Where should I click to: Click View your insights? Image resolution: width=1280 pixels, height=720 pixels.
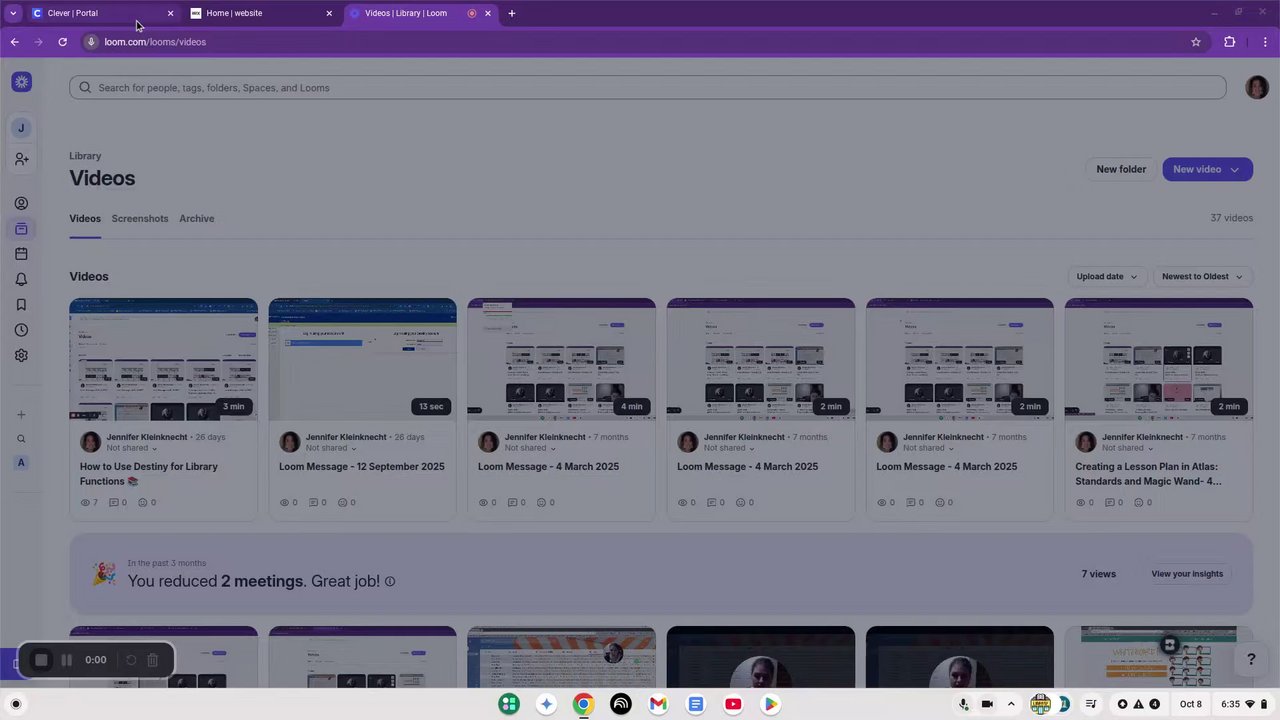point(1187,574)
